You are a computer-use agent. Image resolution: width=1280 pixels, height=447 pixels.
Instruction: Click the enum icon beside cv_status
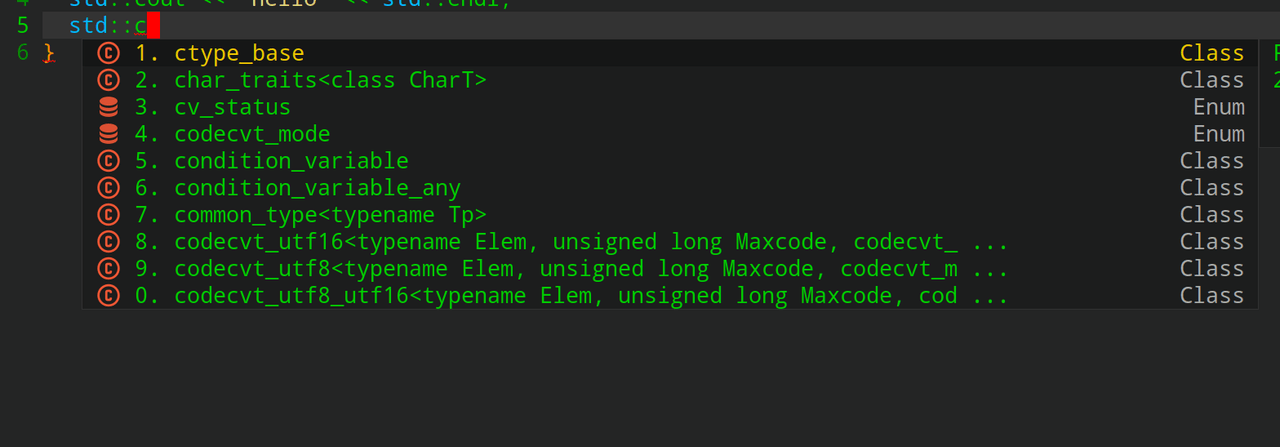point(108,107)
